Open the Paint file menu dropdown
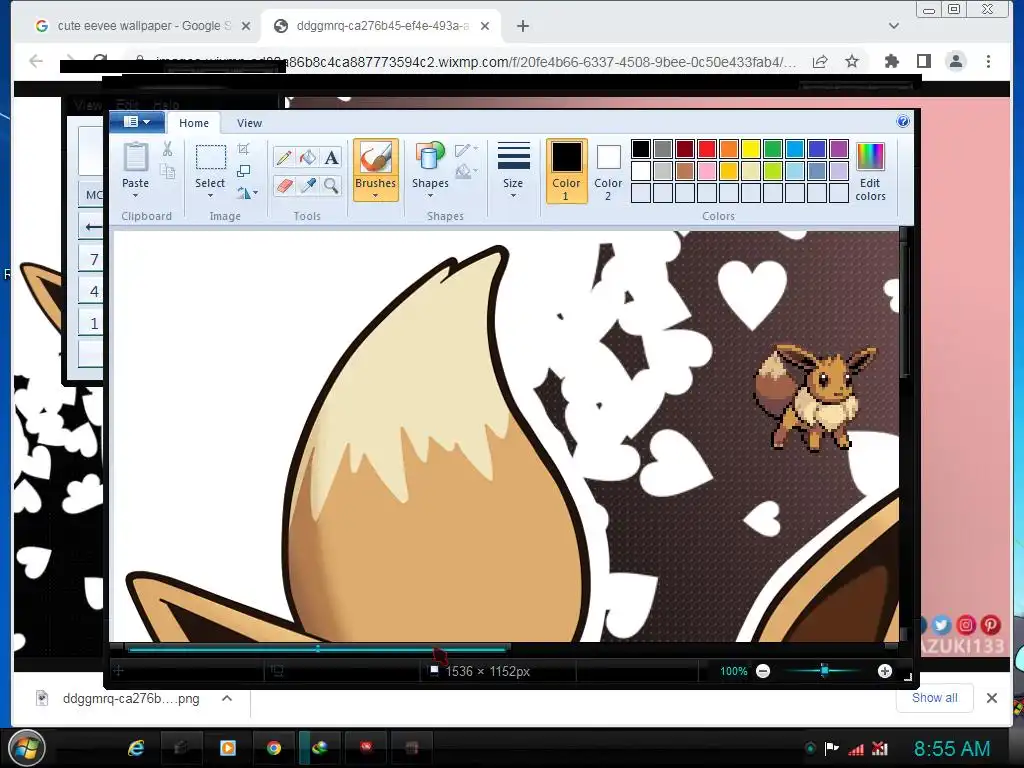This screenshot has width=1024, height=768. coord(136,121)
